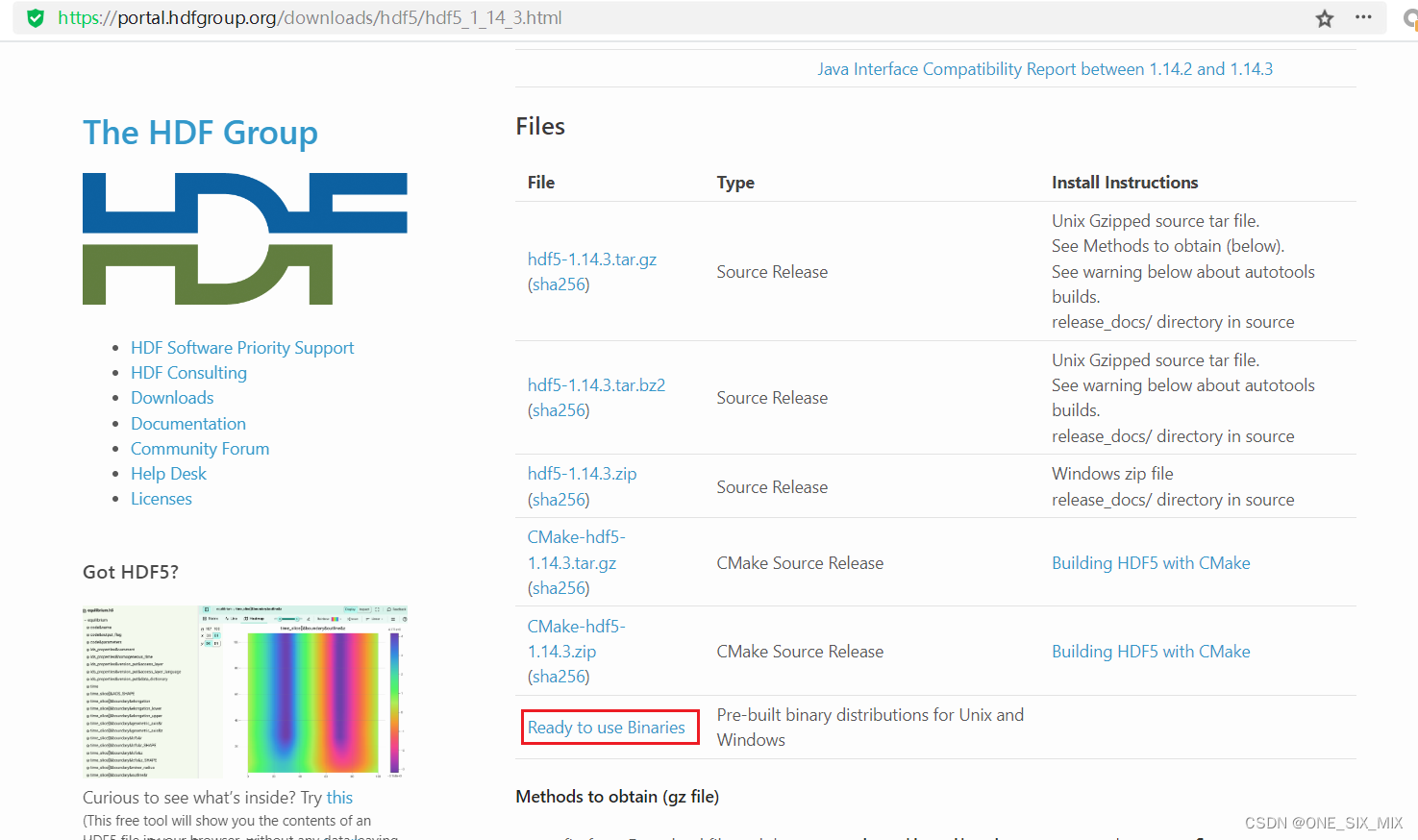1418x840 pixels.
Task: Download CMake-hdf5-1.14.3.zip
Action: point(576,639)
